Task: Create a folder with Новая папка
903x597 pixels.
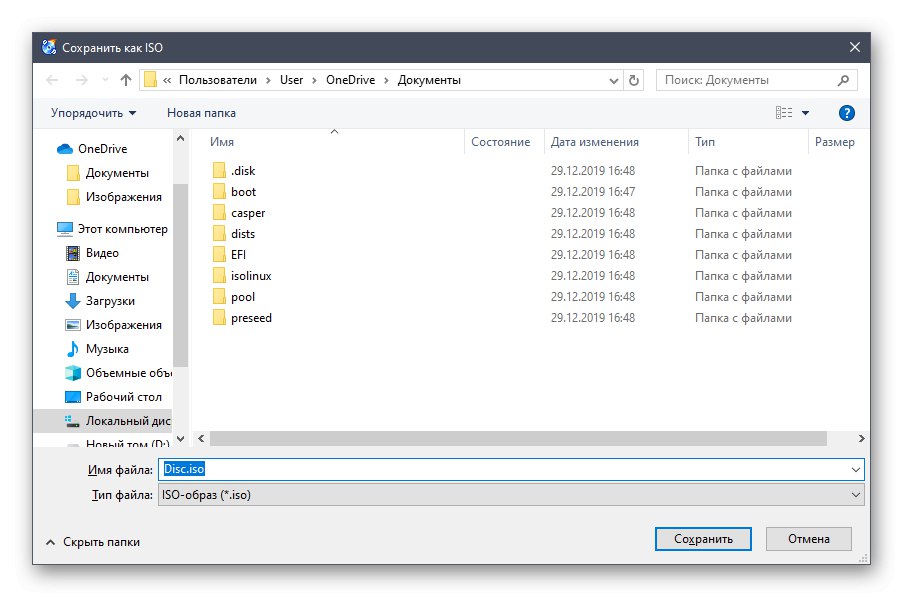Action: (202, 113)
